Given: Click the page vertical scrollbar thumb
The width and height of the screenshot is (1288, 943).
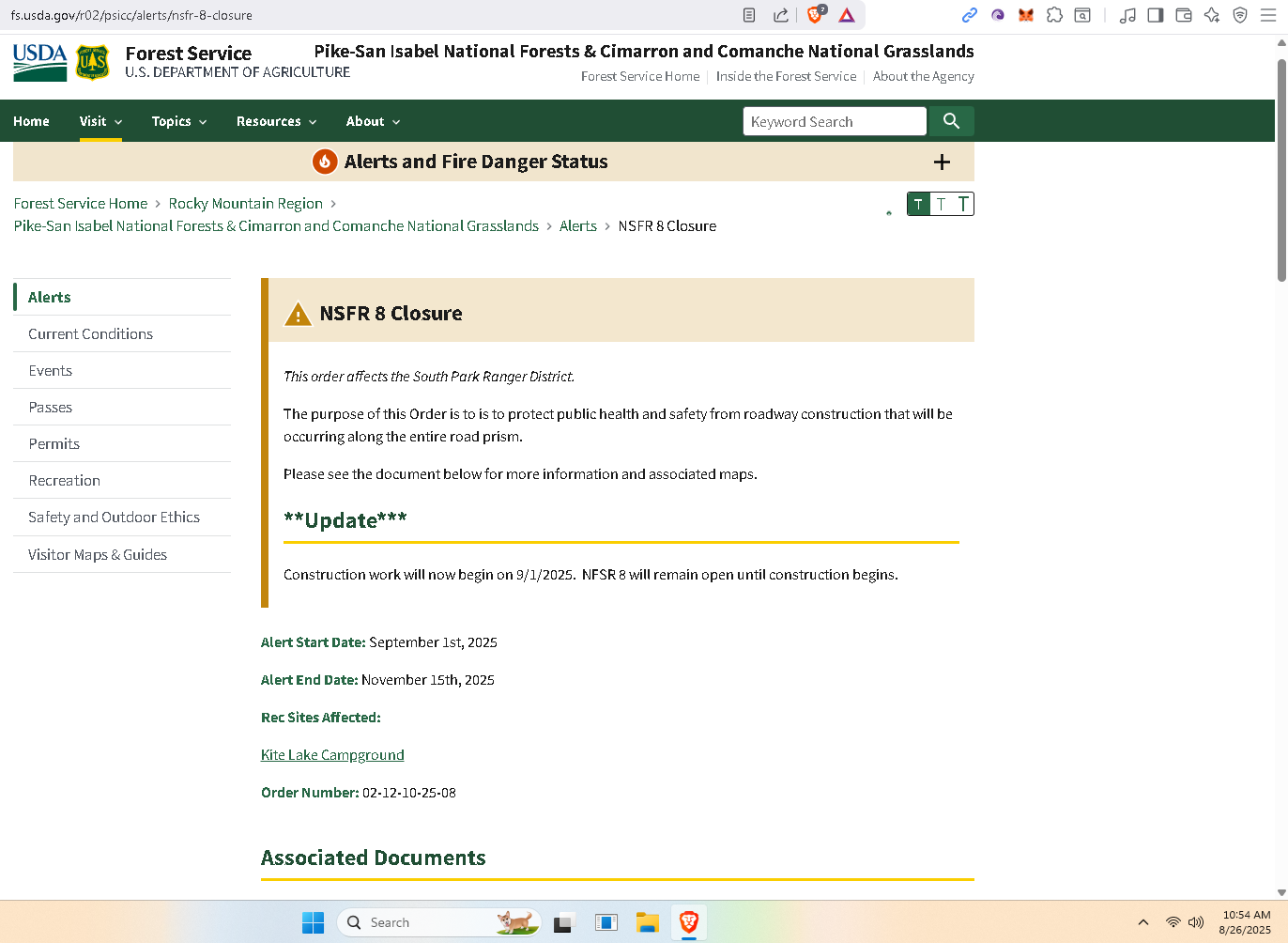Looking at the screenshot, I should pyautogui.click(x=1281, y=169).
